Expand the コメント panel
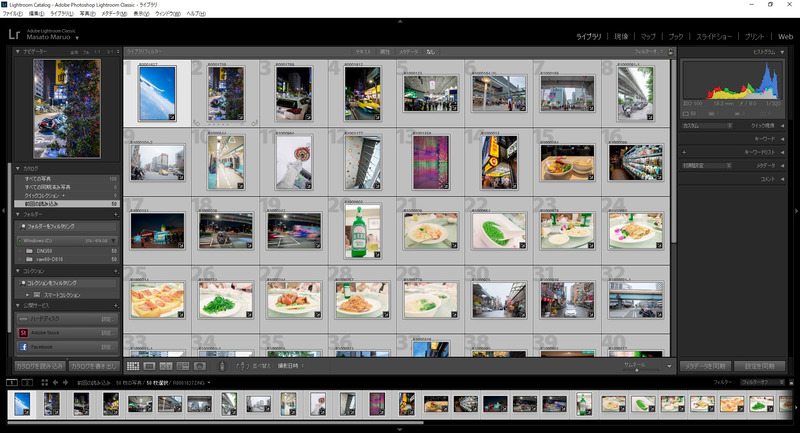Screen dimensions: 800x433 click(782, 179)
